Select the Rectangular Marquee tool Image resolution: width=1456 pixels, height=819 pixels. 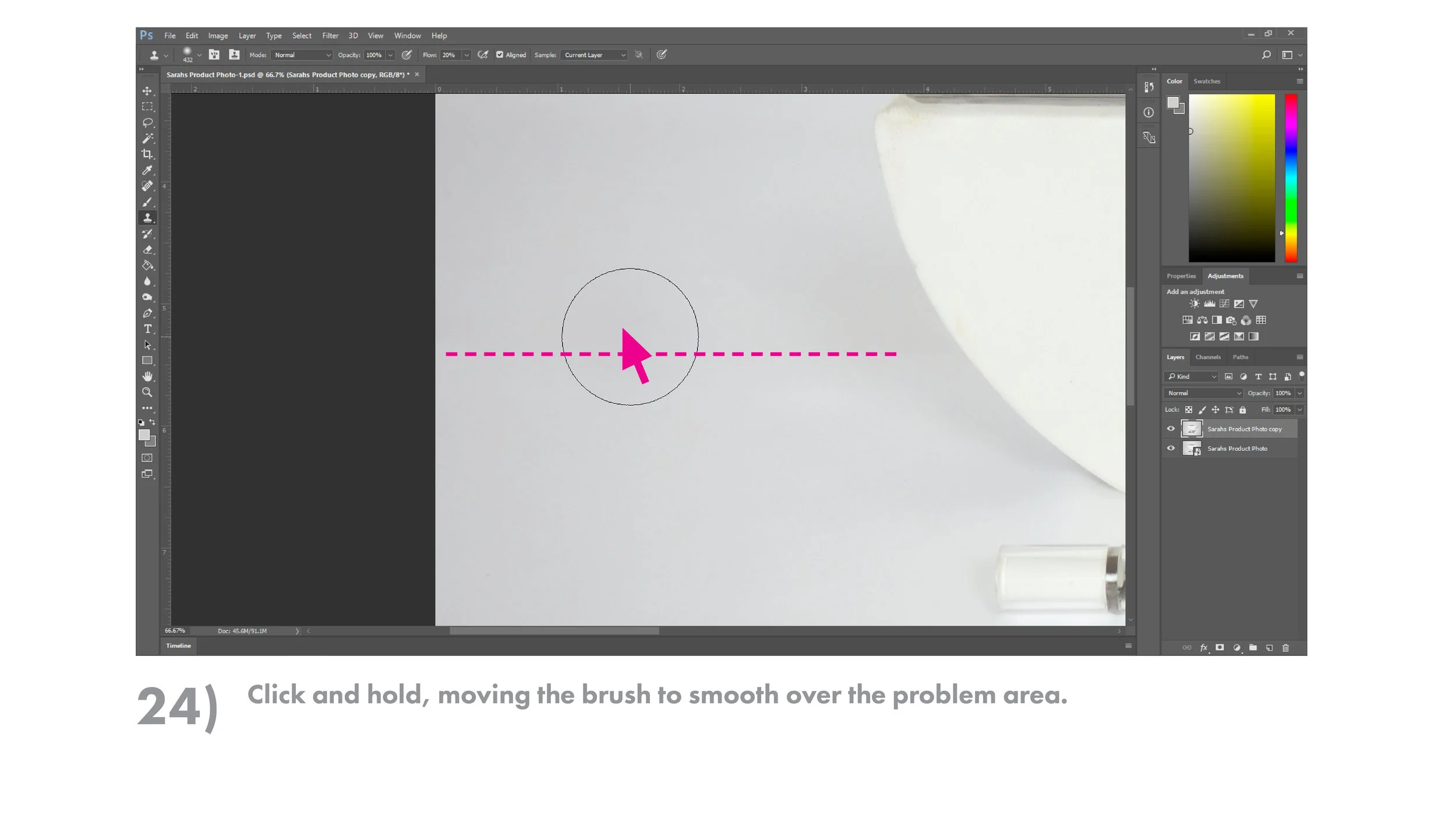tap(147, 107)
